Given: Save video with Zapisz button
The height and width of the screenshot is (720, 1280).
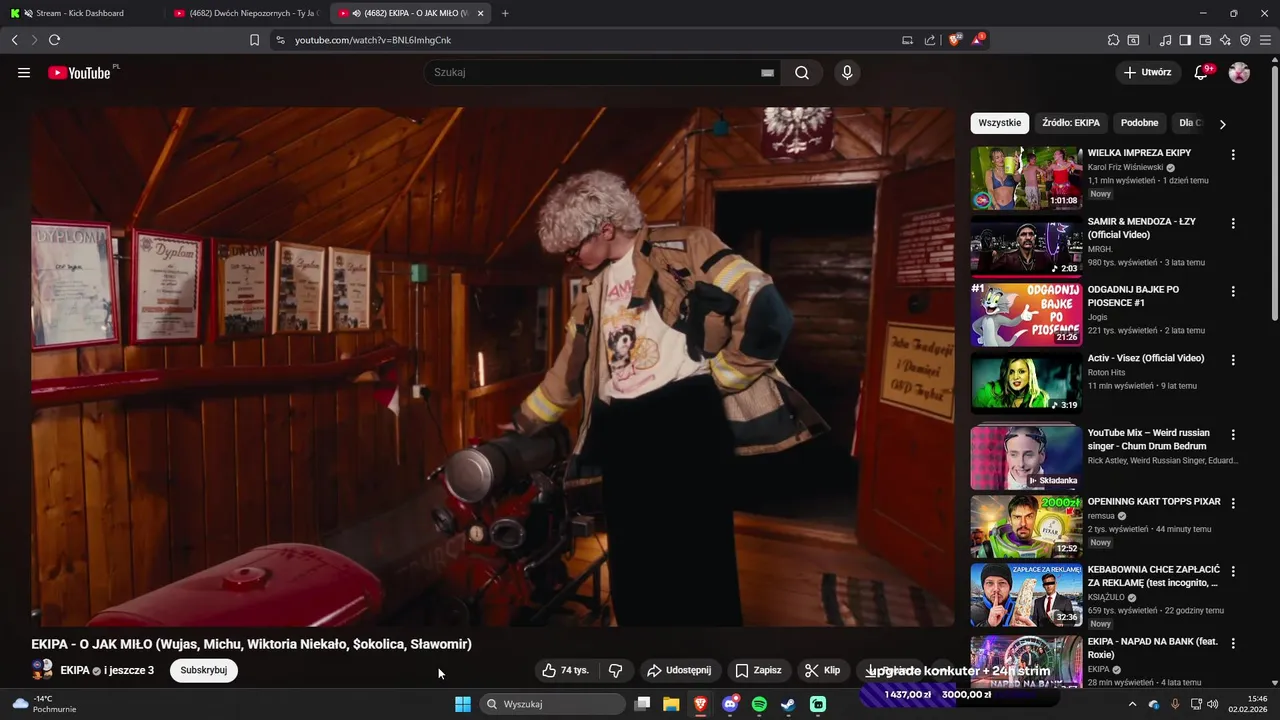Looking at the screenshot, I should point(758,670).
